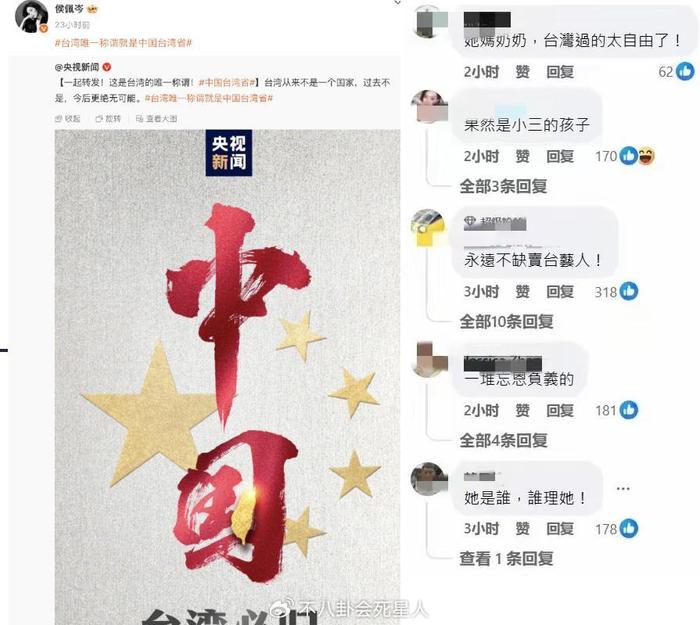Click 回复 under the 她是誰，誰理她 comment
The image size is (700, 625).
point(560,529)
